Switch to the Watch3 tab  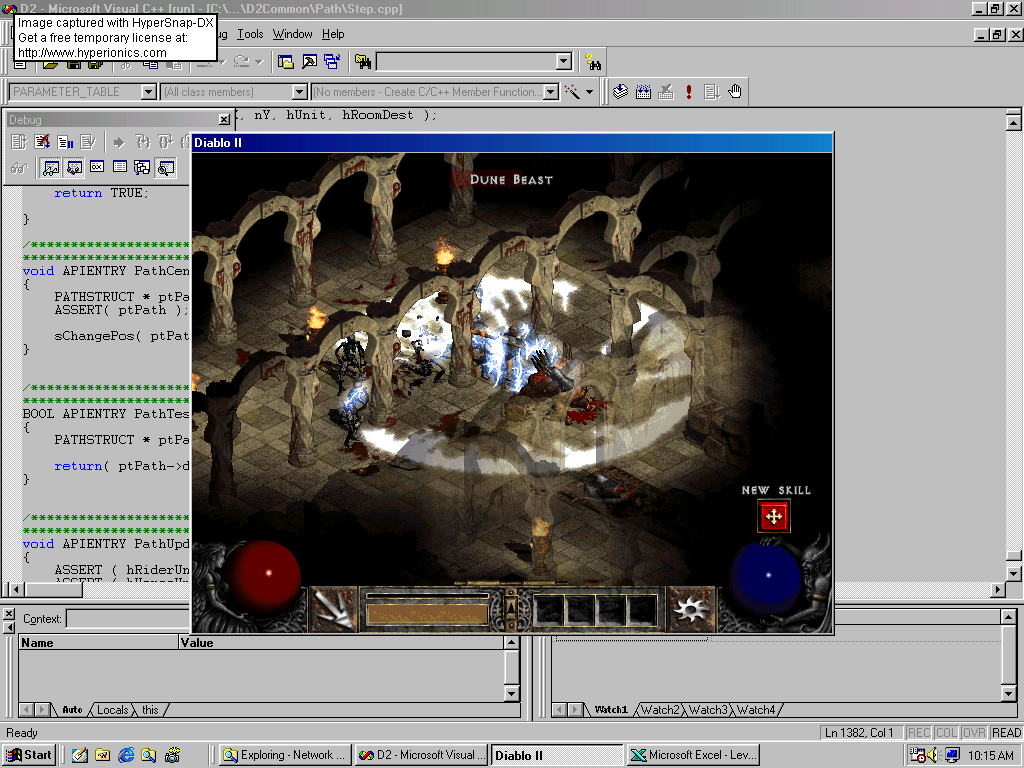[x=708, y=710]
